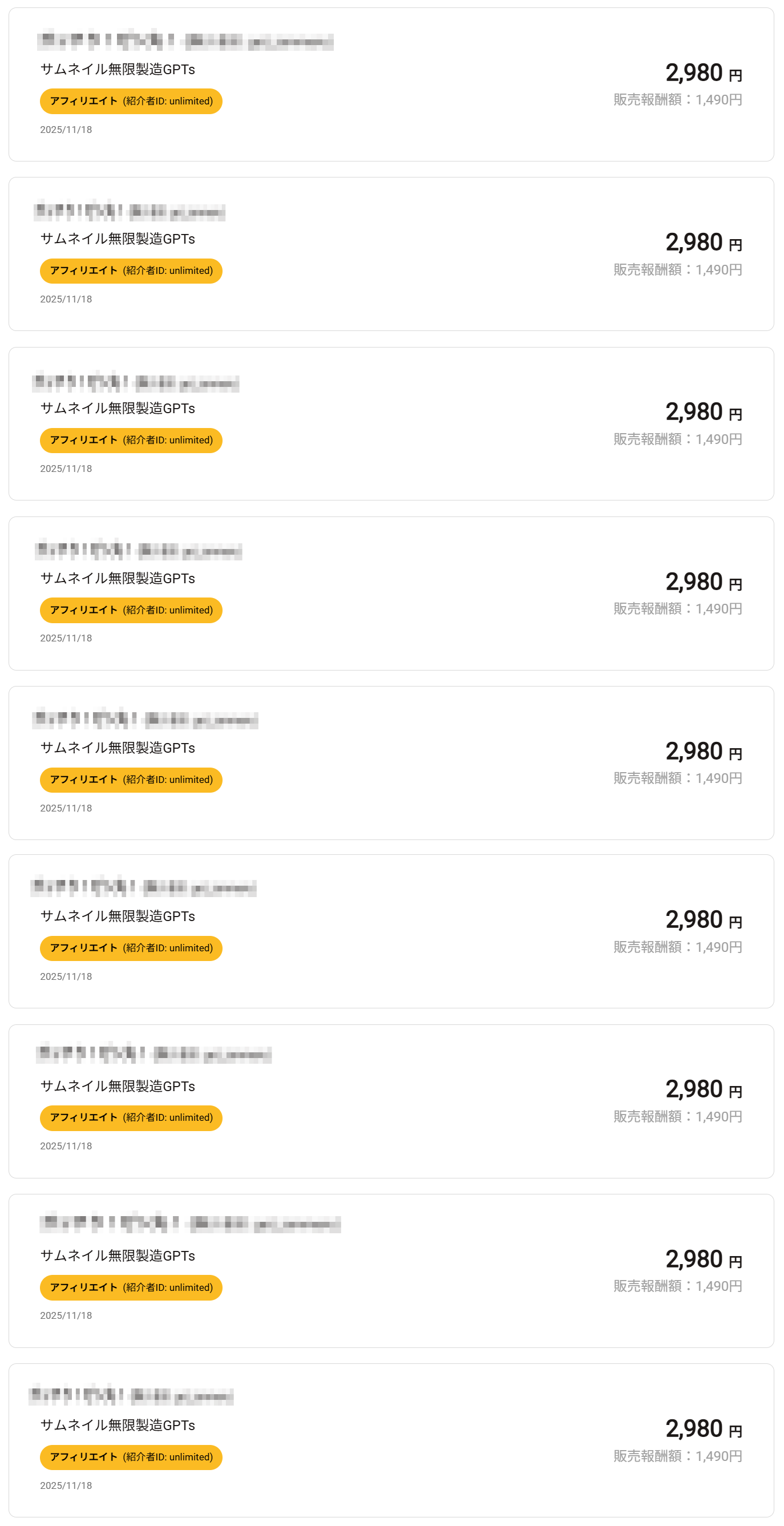The width and height of the screenshot is (784, 1526).
Task: Open the product title in the last card
Action: 117,1424
